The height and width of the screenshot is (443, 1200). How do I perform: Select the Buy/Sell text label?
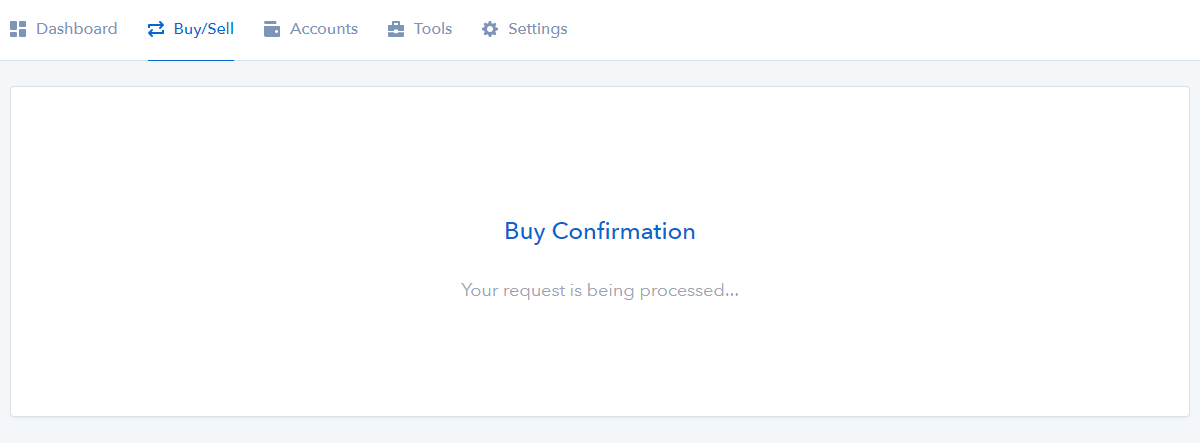[x=204, y=29]
